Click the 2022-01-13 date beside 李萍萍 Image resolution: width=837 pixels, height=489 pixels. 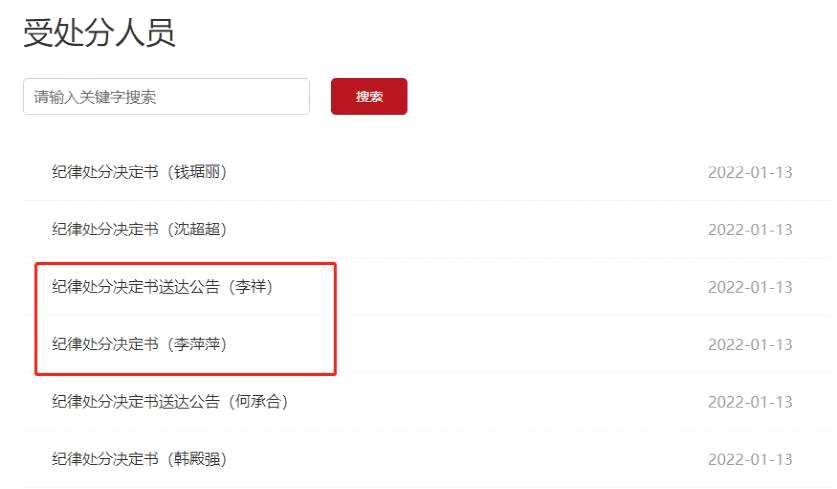[x=750, y=344]
